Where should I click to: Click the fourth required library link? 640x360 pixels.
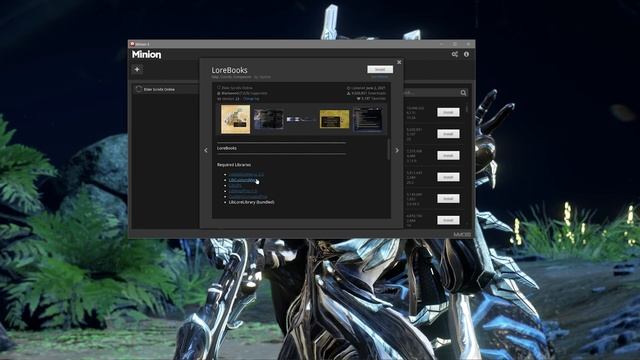coord(243,191)
